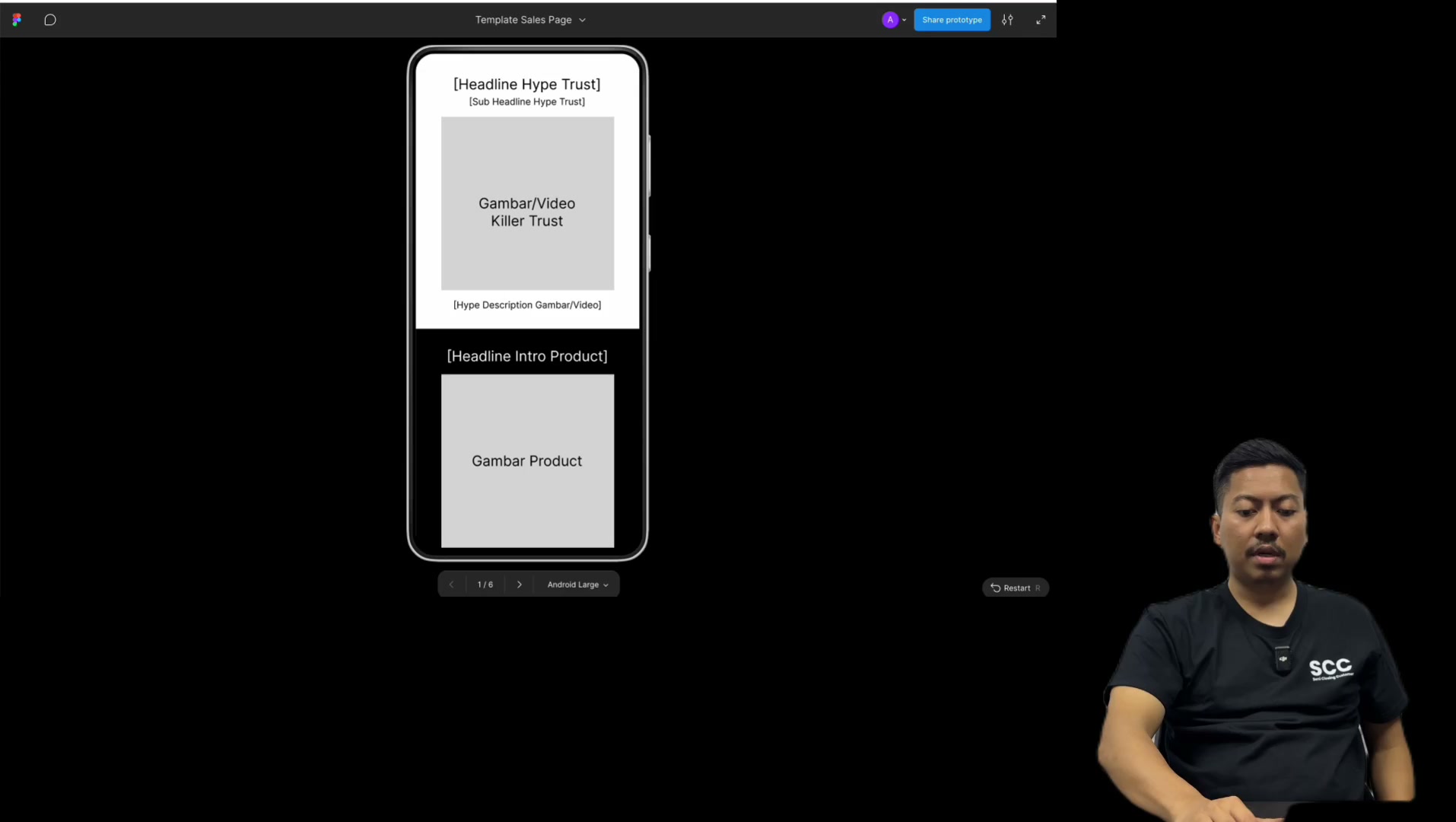The image size is (1456, 822).
Task: Click the Gambar/Video Killer Trust placeholder
Action: pos(527,203)
